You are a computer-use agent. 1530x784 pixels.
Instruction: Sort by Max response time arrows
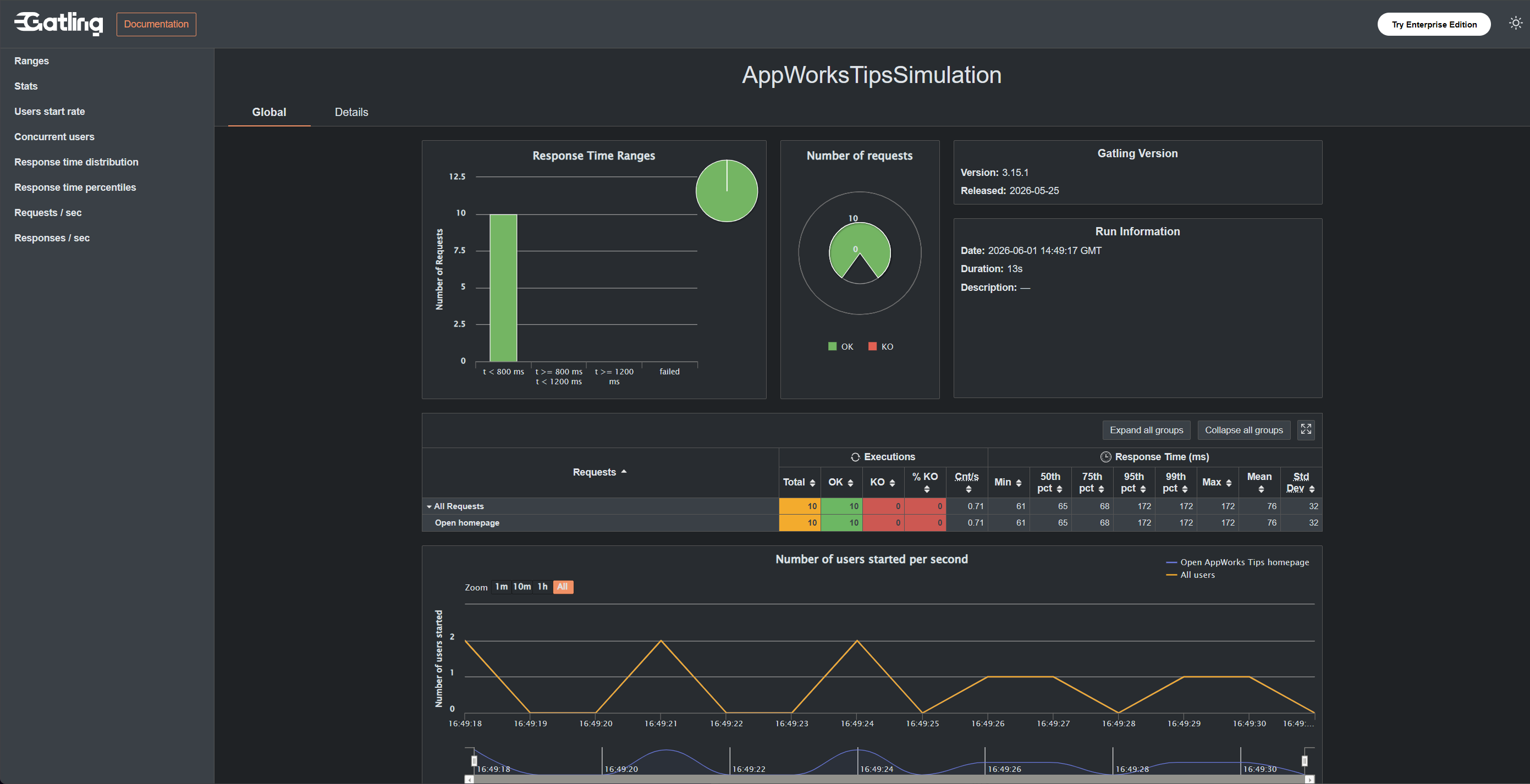click(1228, 483)
